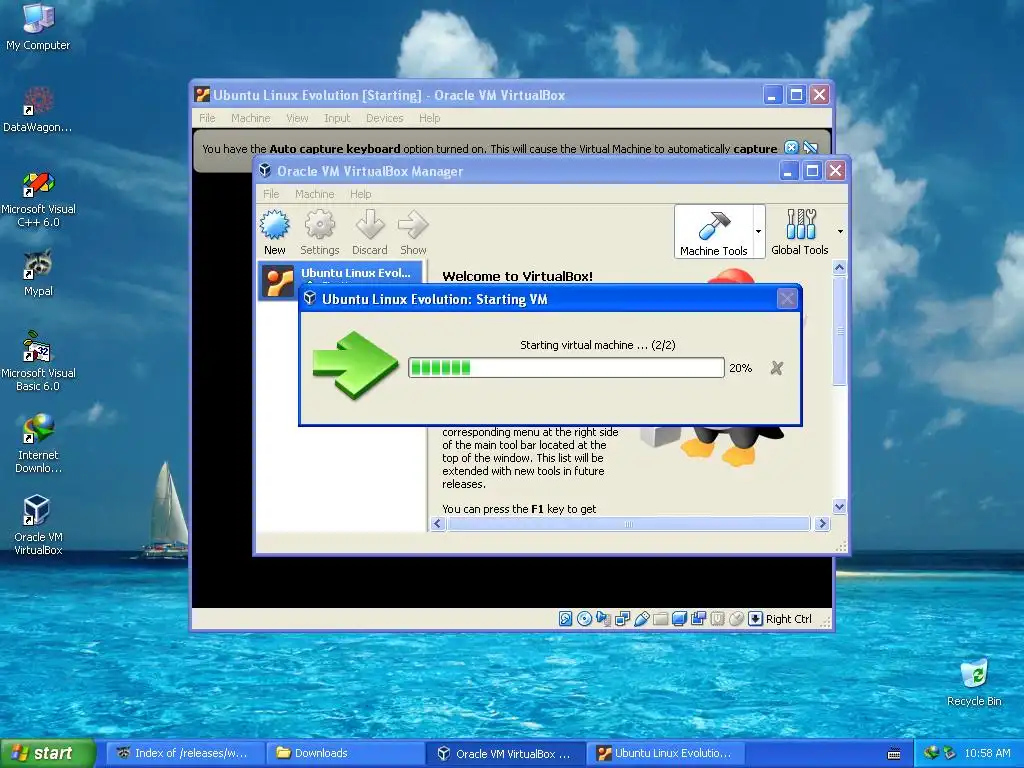Select the DataWagon desktop shortcut
1024x768 pixels.
click(38, 110)
